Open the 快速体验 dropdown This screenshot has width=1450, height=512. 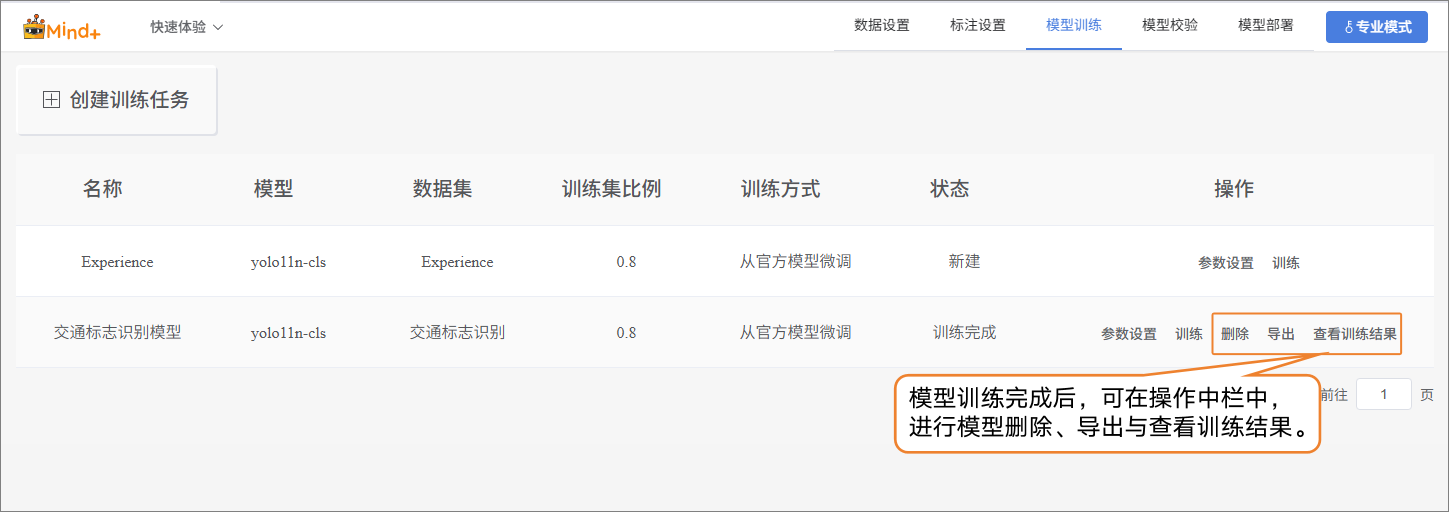pos(186,27)
